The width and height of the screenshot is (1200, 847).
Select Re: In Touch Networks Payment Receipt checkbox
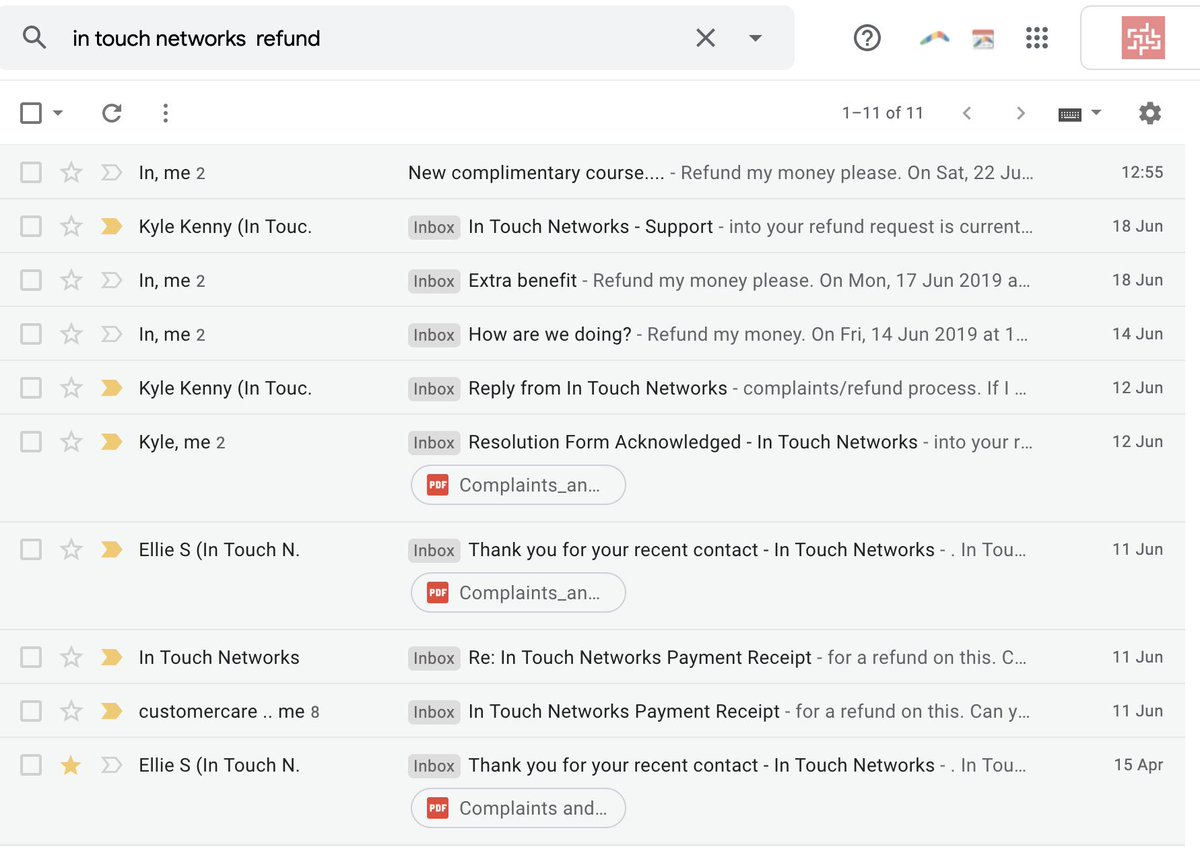pyautogui.click(x=31, y=658)
